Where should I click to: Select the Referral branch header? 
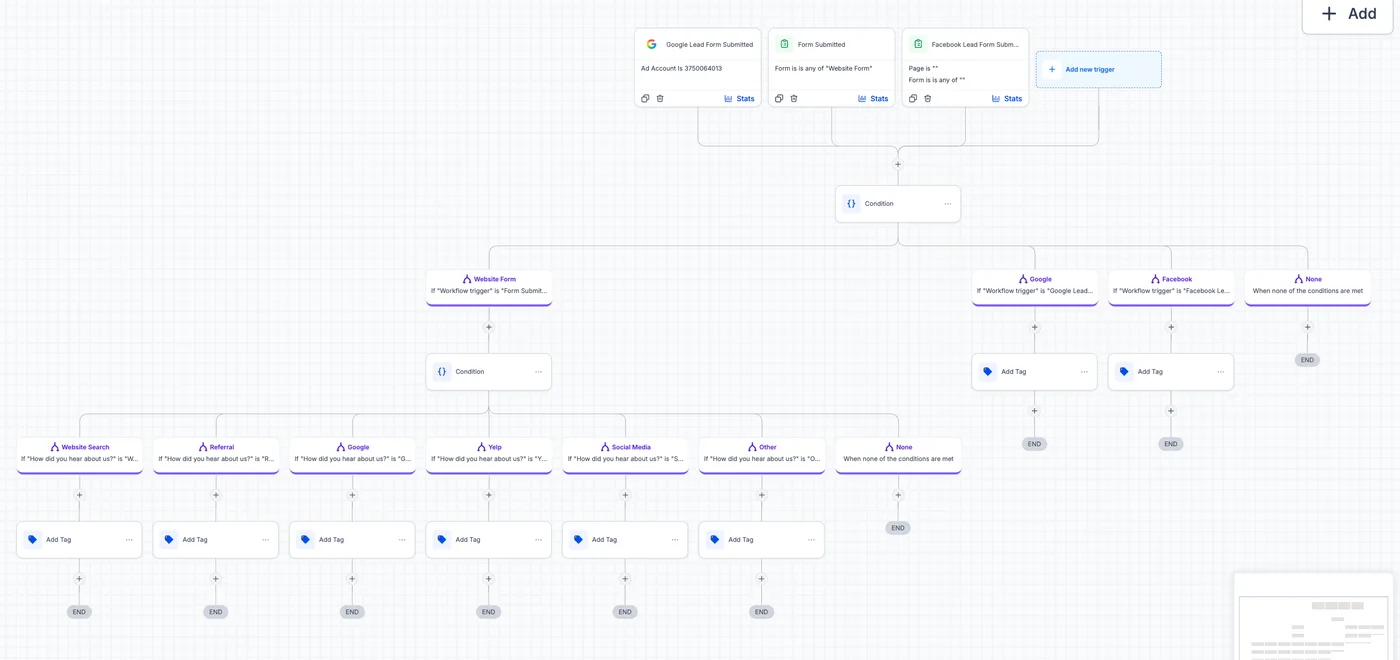[216, 454]
